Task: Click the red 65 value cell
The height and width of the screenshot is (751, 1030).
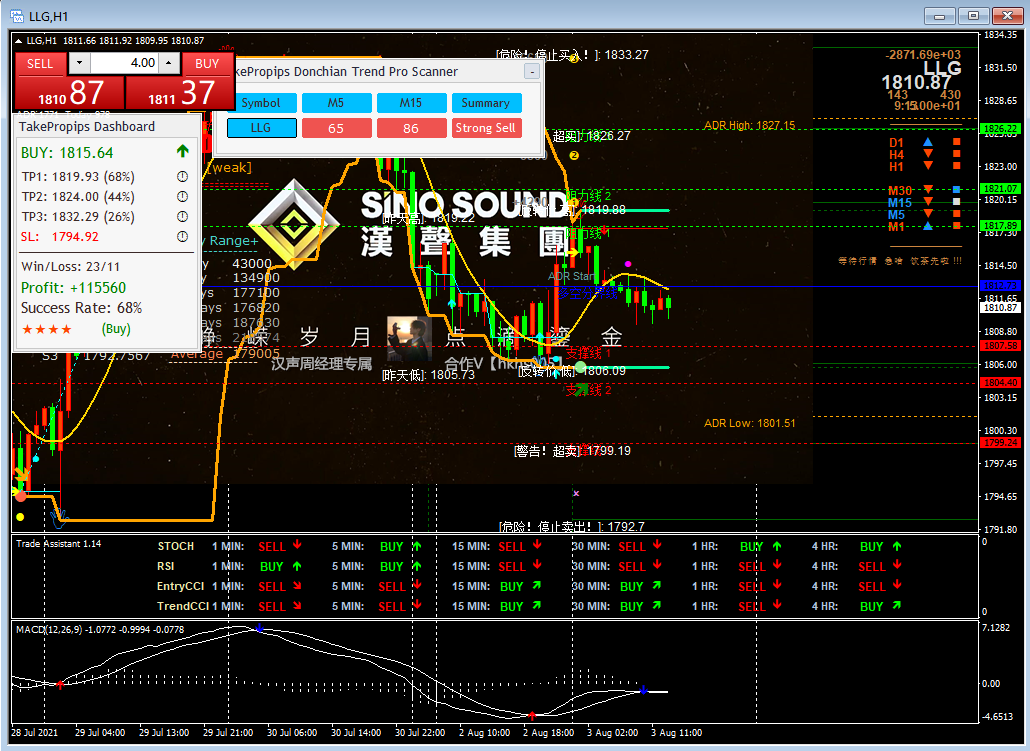Action: pos(336,128)
